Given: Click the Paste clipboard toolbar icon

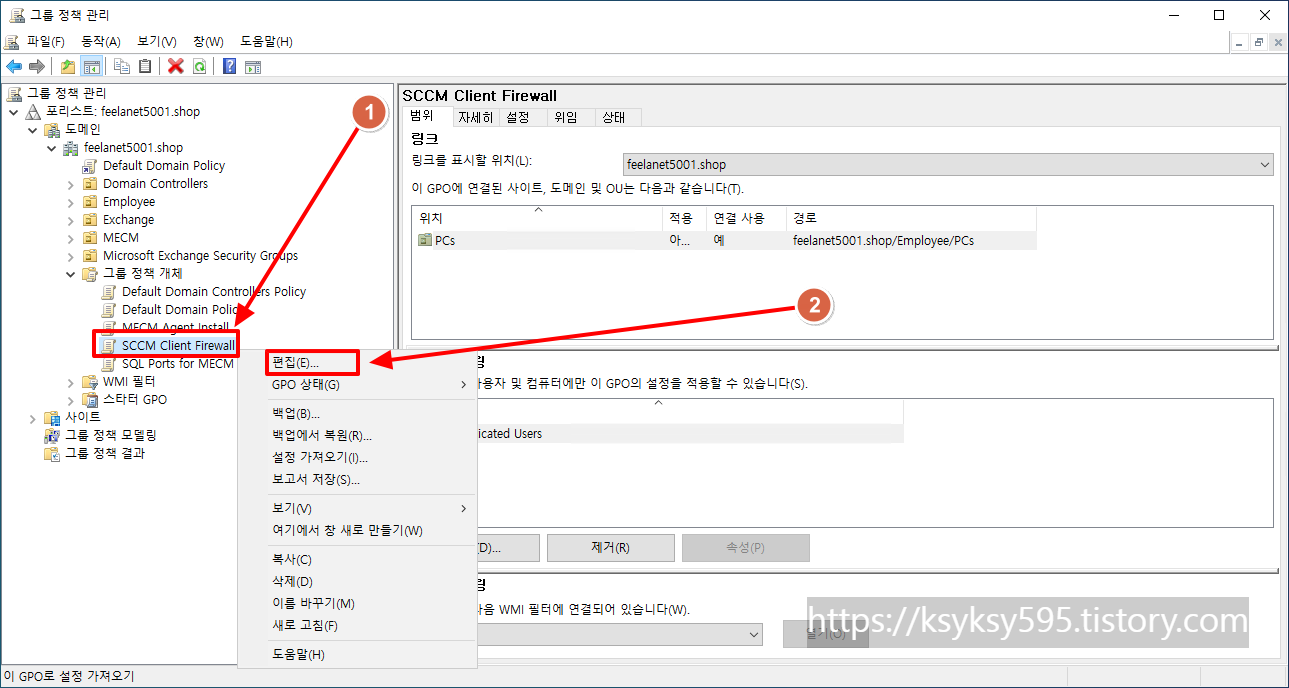Looking at the screenshot, I should [x=145, y=66].
